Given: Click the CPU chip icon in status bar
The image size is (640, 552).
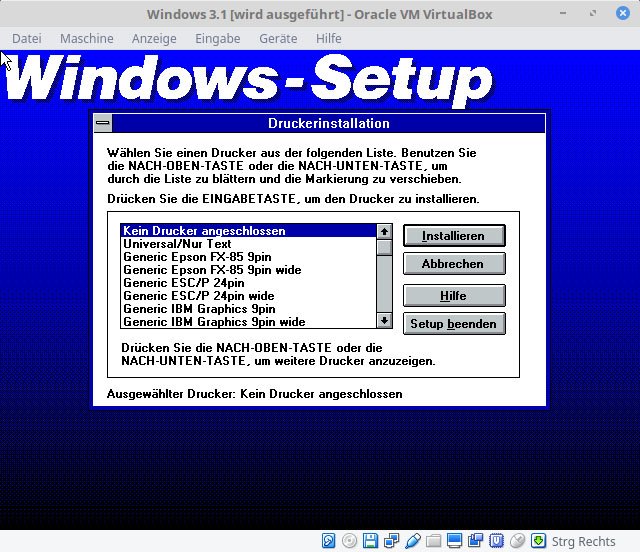Looking at the screenshot, I should tap(496, 541).
